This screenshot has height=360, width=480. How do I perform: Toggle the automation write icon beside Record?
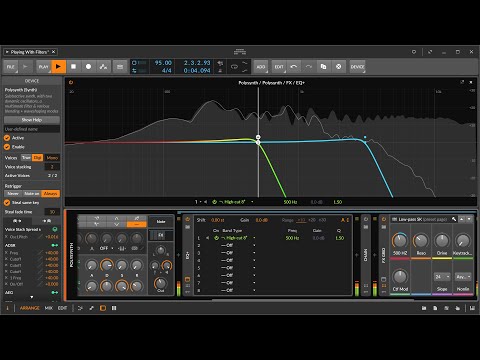[x=104, y=67]
